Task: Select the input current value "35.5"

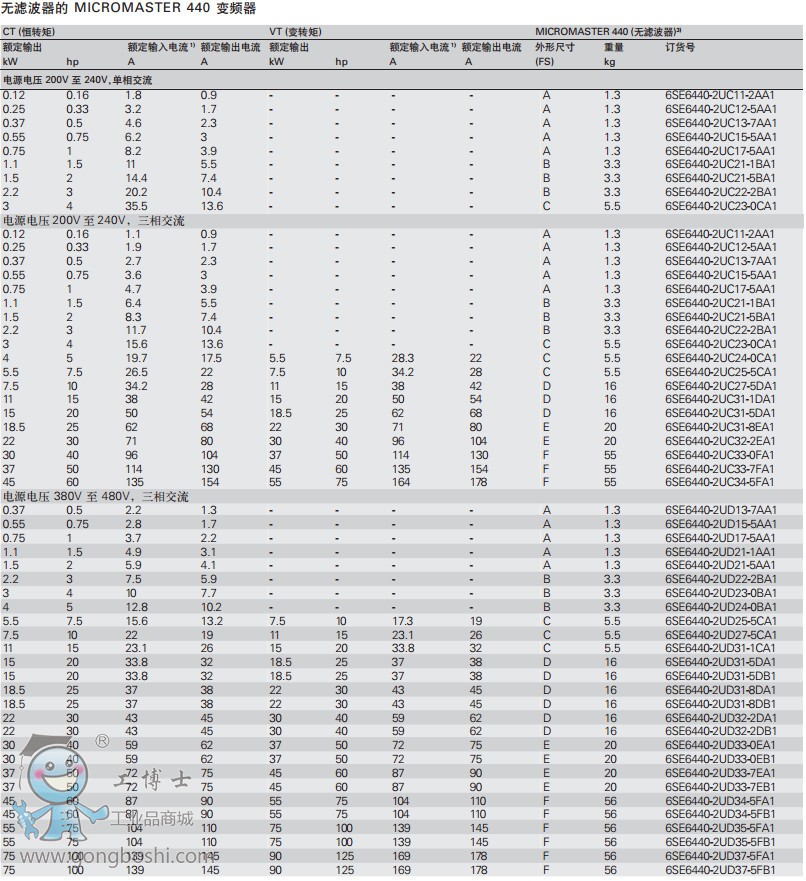Action: click(x=136, y=206)
